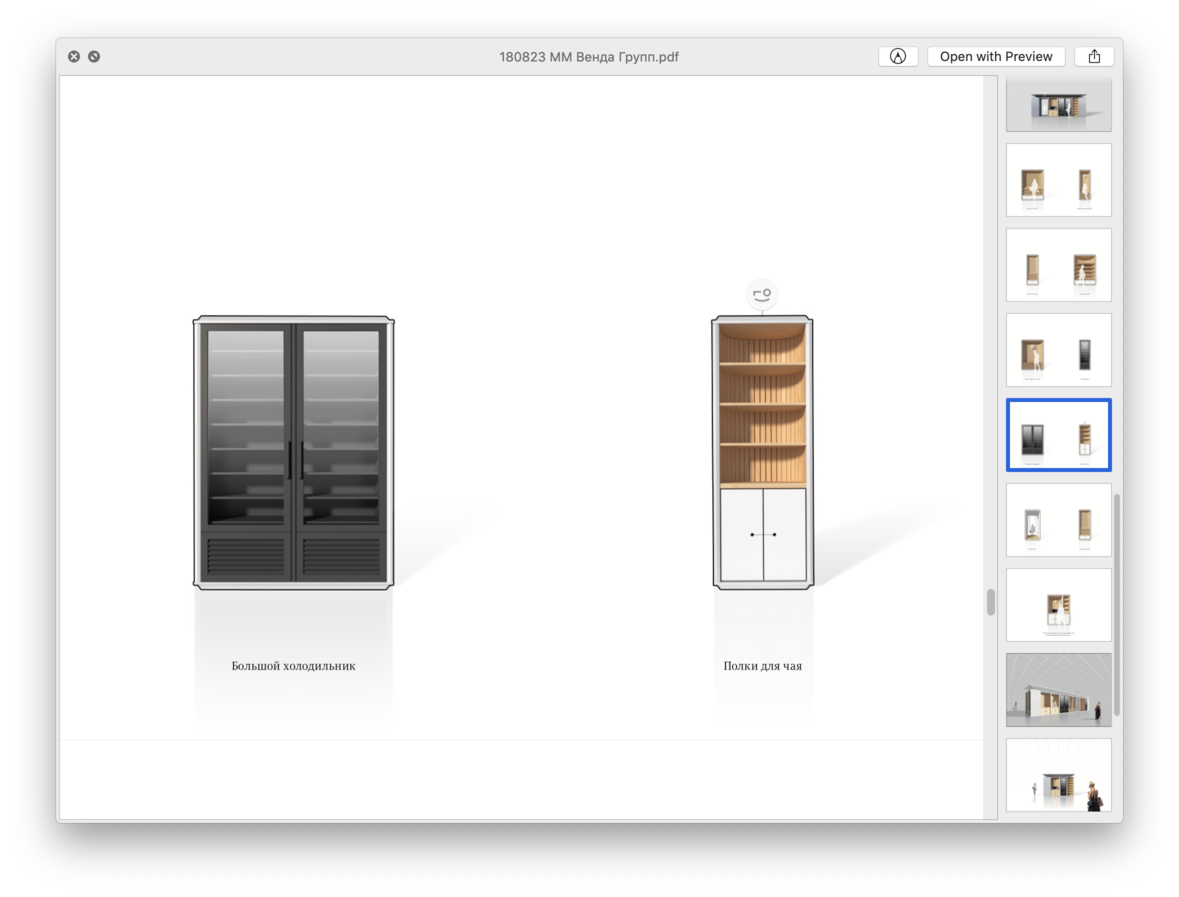Select the thumbnail with single centered cabinet
1179x897 pixels.
[x=1058, y=605]
